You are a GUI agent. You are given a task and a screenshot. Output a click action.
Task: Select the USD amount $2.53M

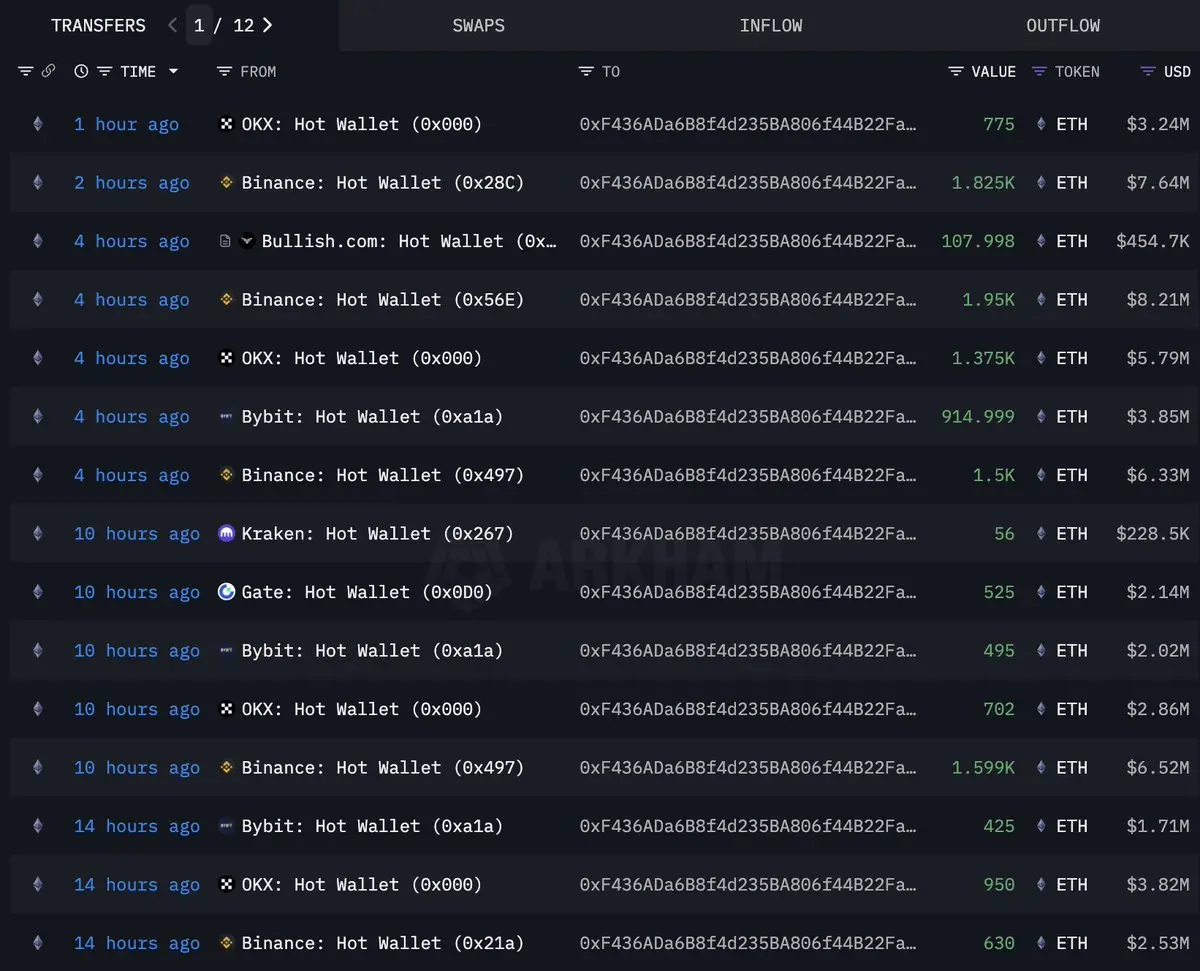(x=1158, y=943)
